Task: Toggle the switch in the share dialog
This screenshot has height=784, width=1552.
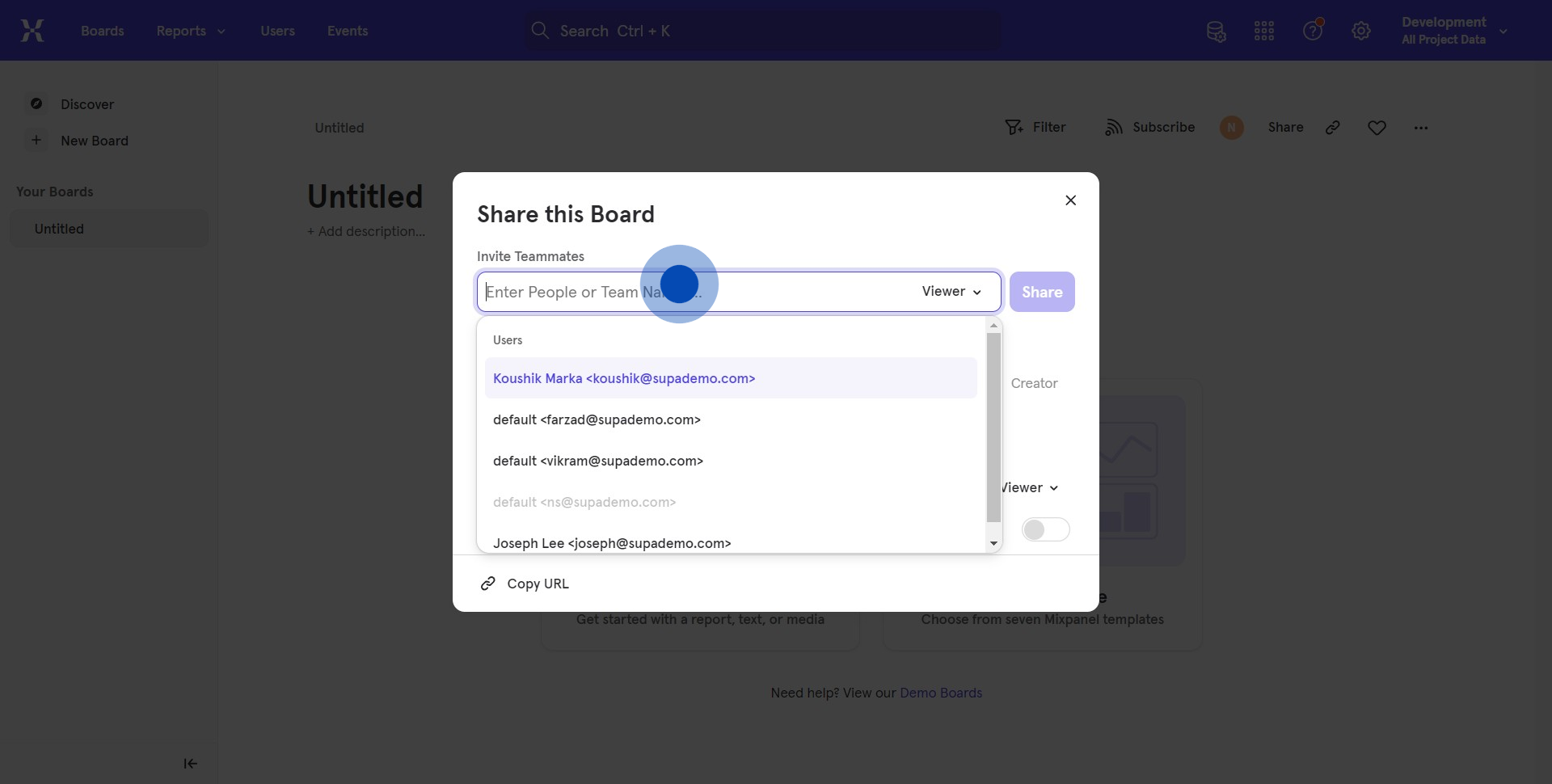Action: coord(1045,529)
